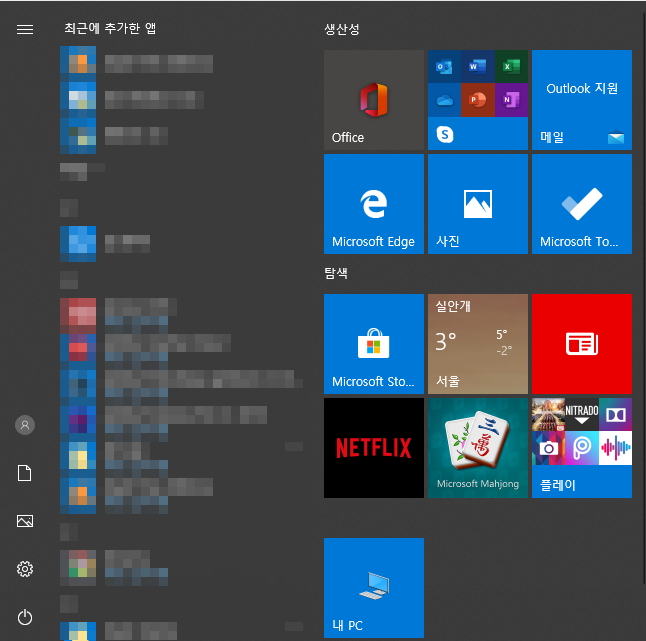
Task: Open the 사진 (Photos) tile
Action: (x=477, y=204)
